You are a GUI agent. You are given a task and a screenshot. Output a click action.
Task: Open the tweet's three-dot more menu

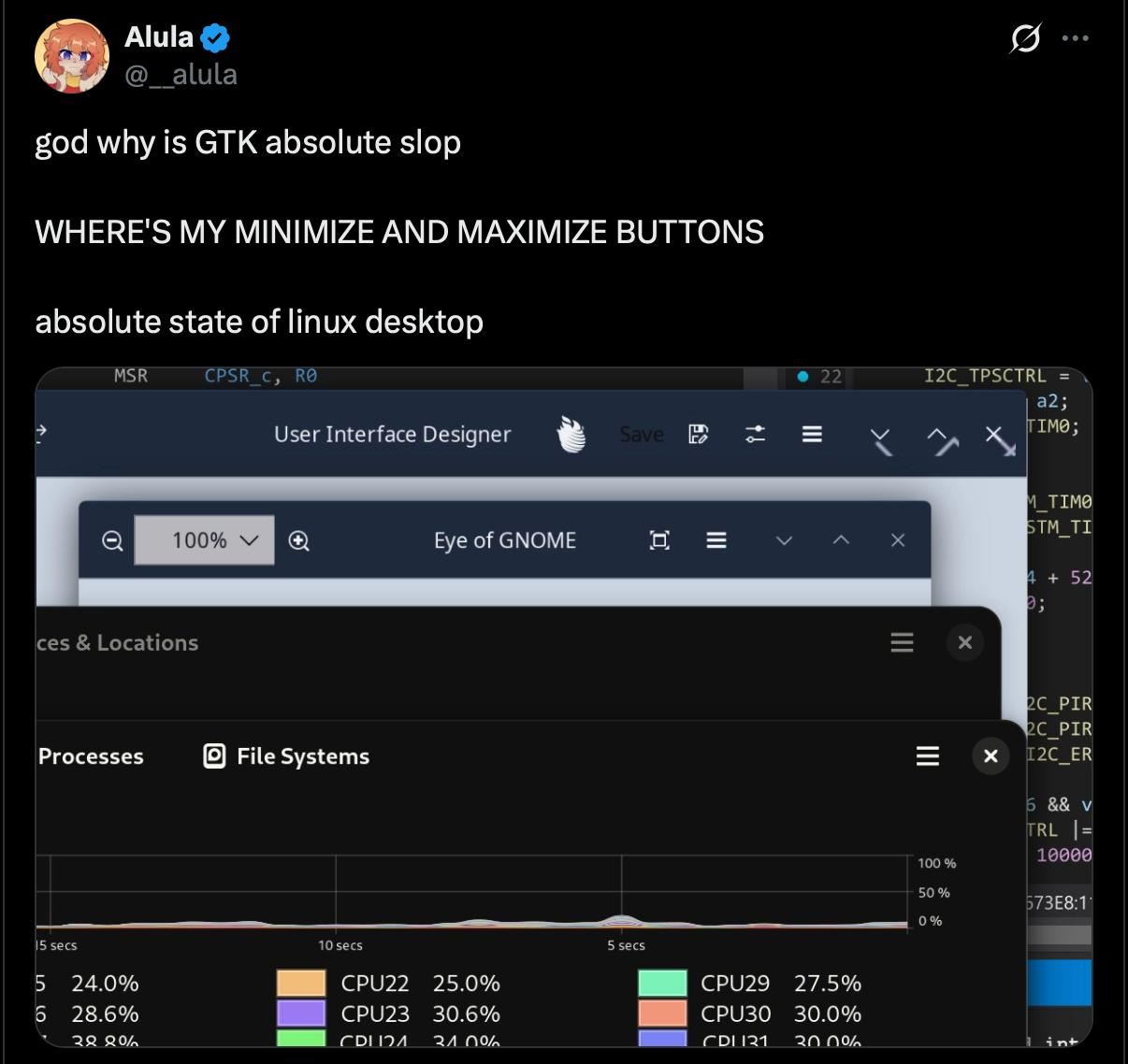(x=1076, y=39)
